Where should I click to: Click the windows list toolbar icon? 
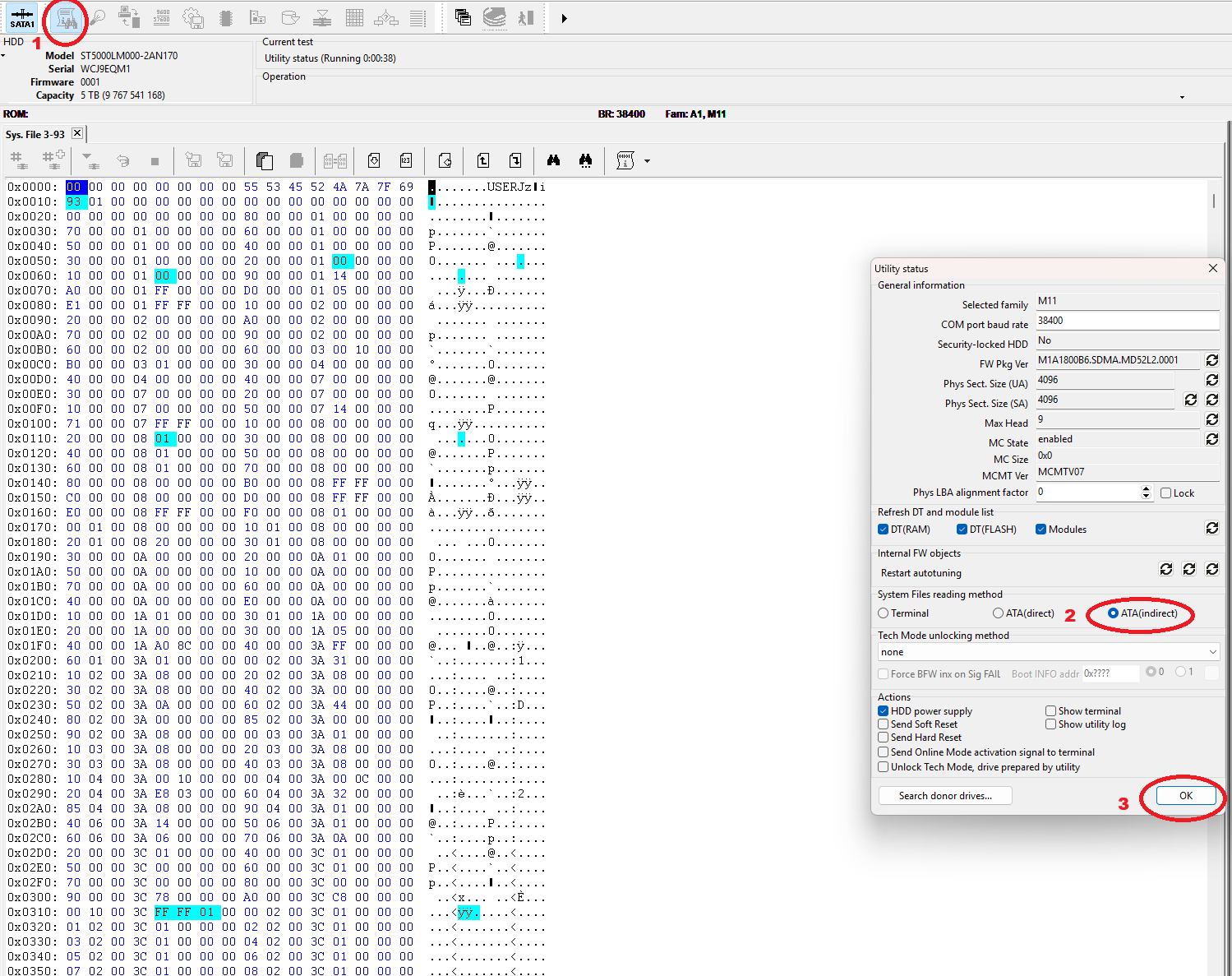[463, 17]
